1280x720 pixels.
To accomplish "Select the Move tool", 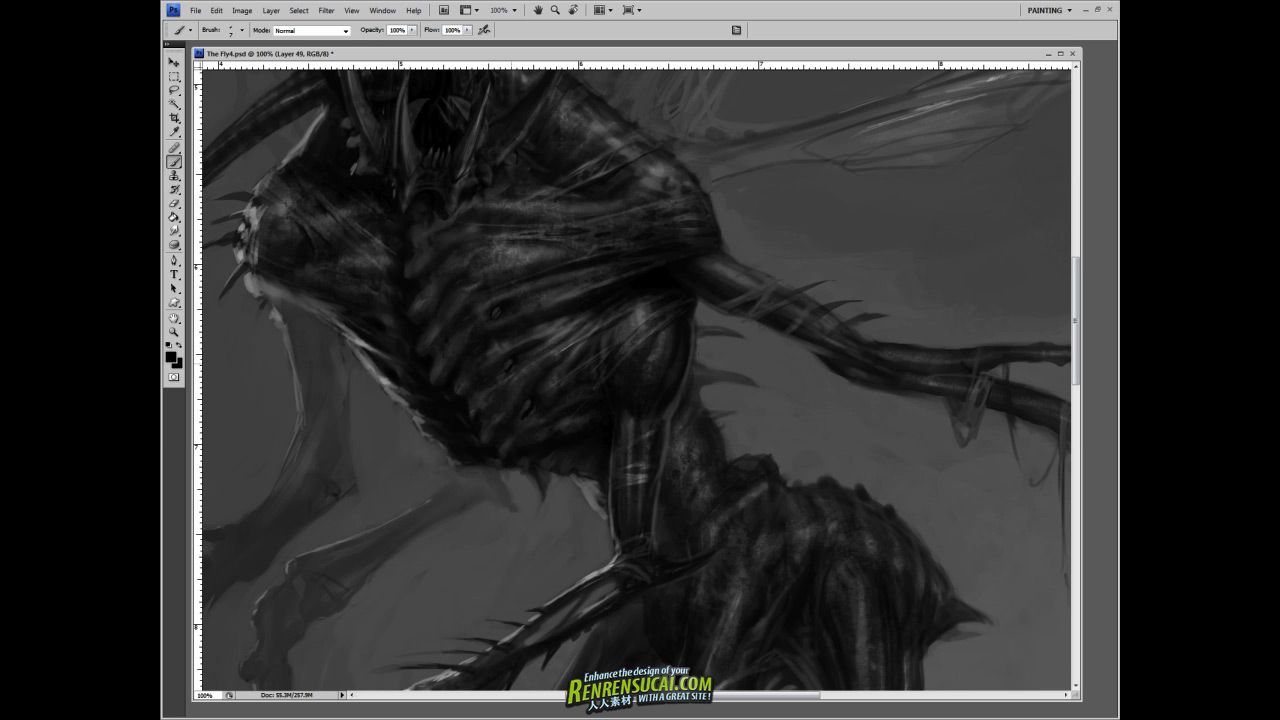I will 174,62.
